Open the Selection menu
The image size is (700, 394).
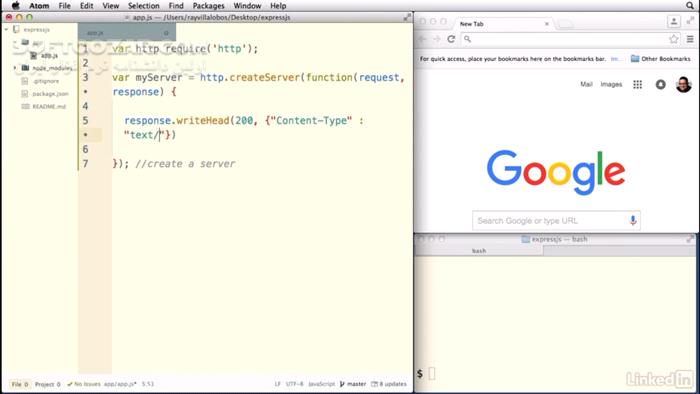click(x=144, y=6)
